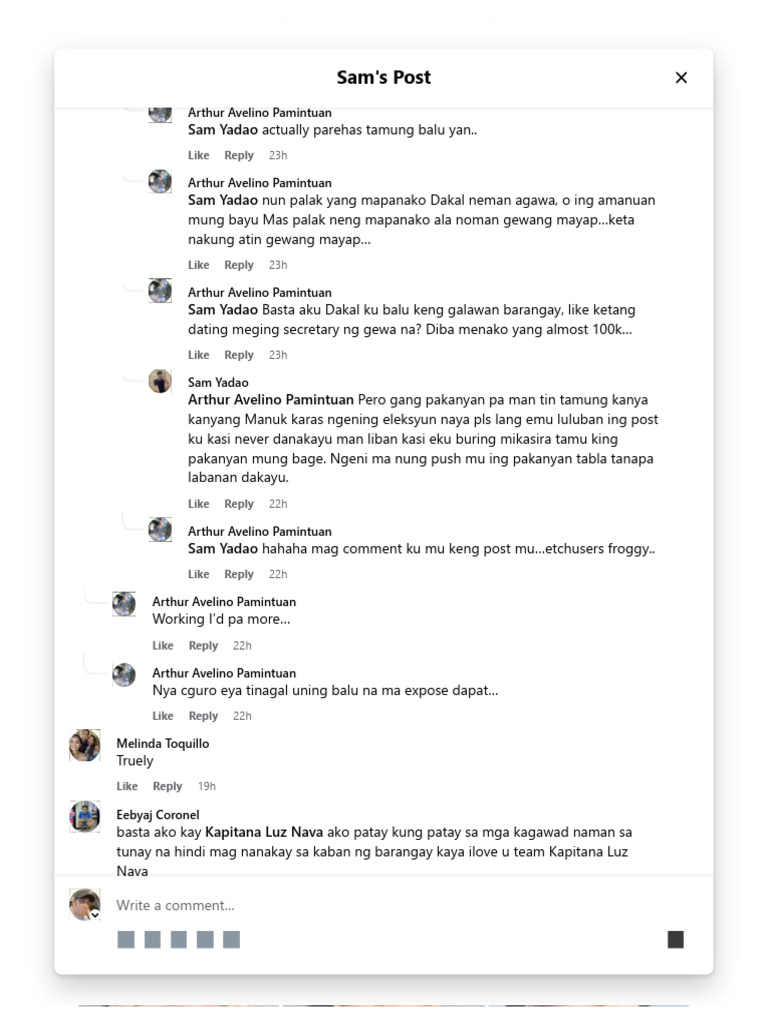Click the leftmost gray icon under comment box
This screenshot has height=1024, width=768.
(126, 939)
